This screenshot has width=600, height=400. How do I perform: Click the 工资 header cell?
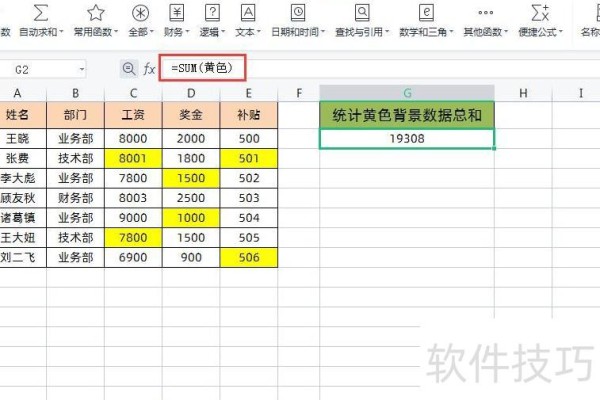(133, 115)
